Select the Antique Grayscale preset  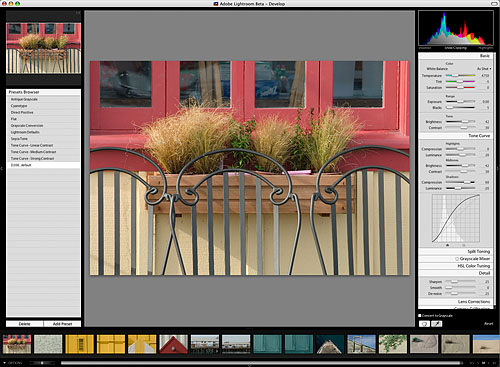click(43, 99)
